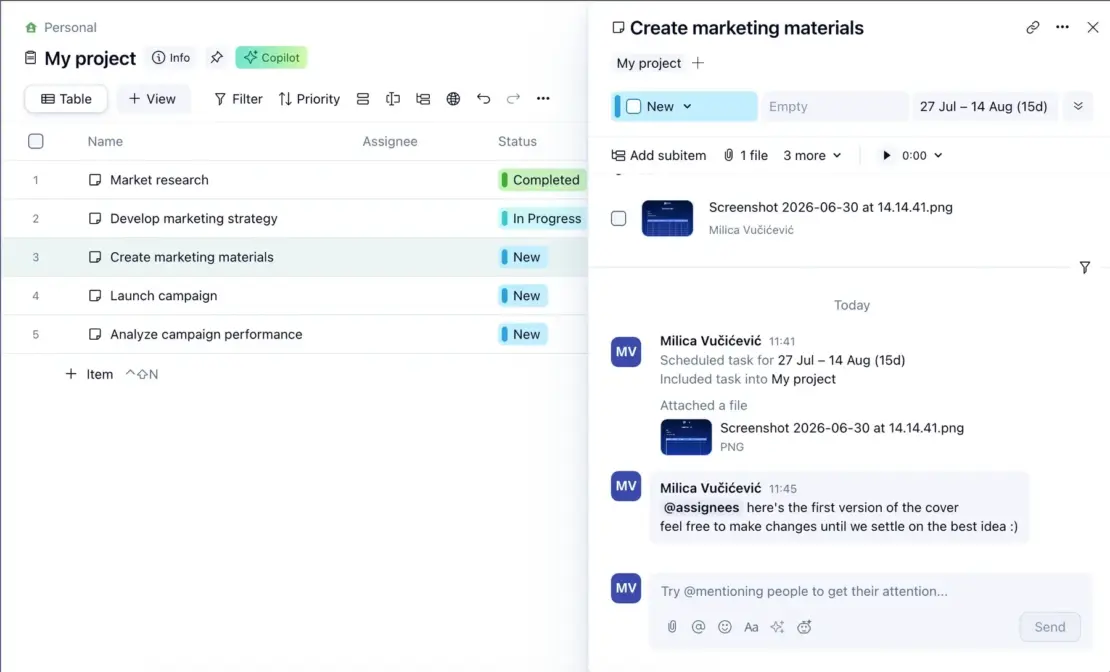This screenshot has width=1110, height=672.
Task: Sort by Priority
Action: [x=309, y=99]
